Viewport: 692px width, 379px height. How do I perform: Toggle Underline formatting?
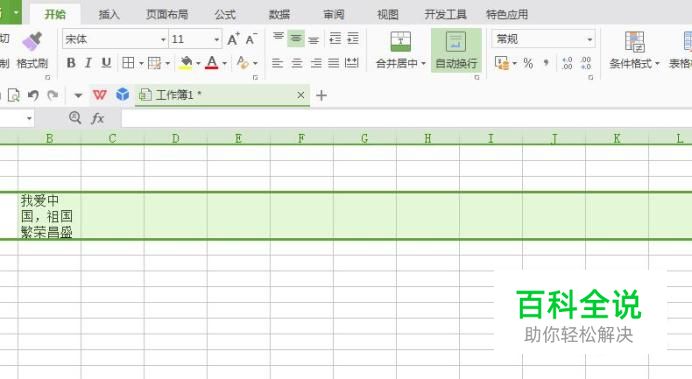[106, 63]
